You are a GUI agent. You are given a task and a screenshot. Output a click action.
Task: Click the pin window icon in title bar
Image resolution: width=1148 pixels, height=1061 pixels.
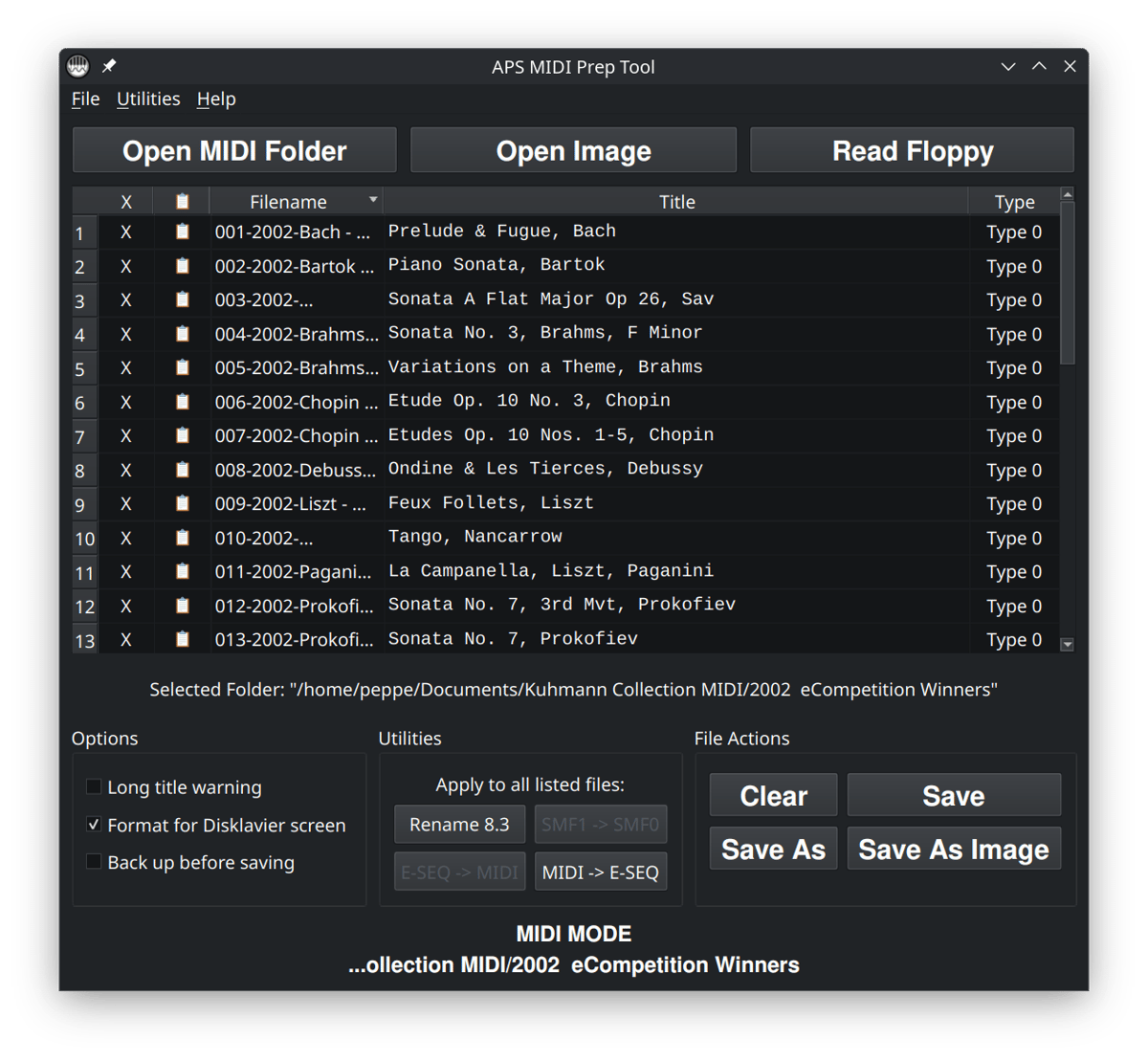pos(109,66)
